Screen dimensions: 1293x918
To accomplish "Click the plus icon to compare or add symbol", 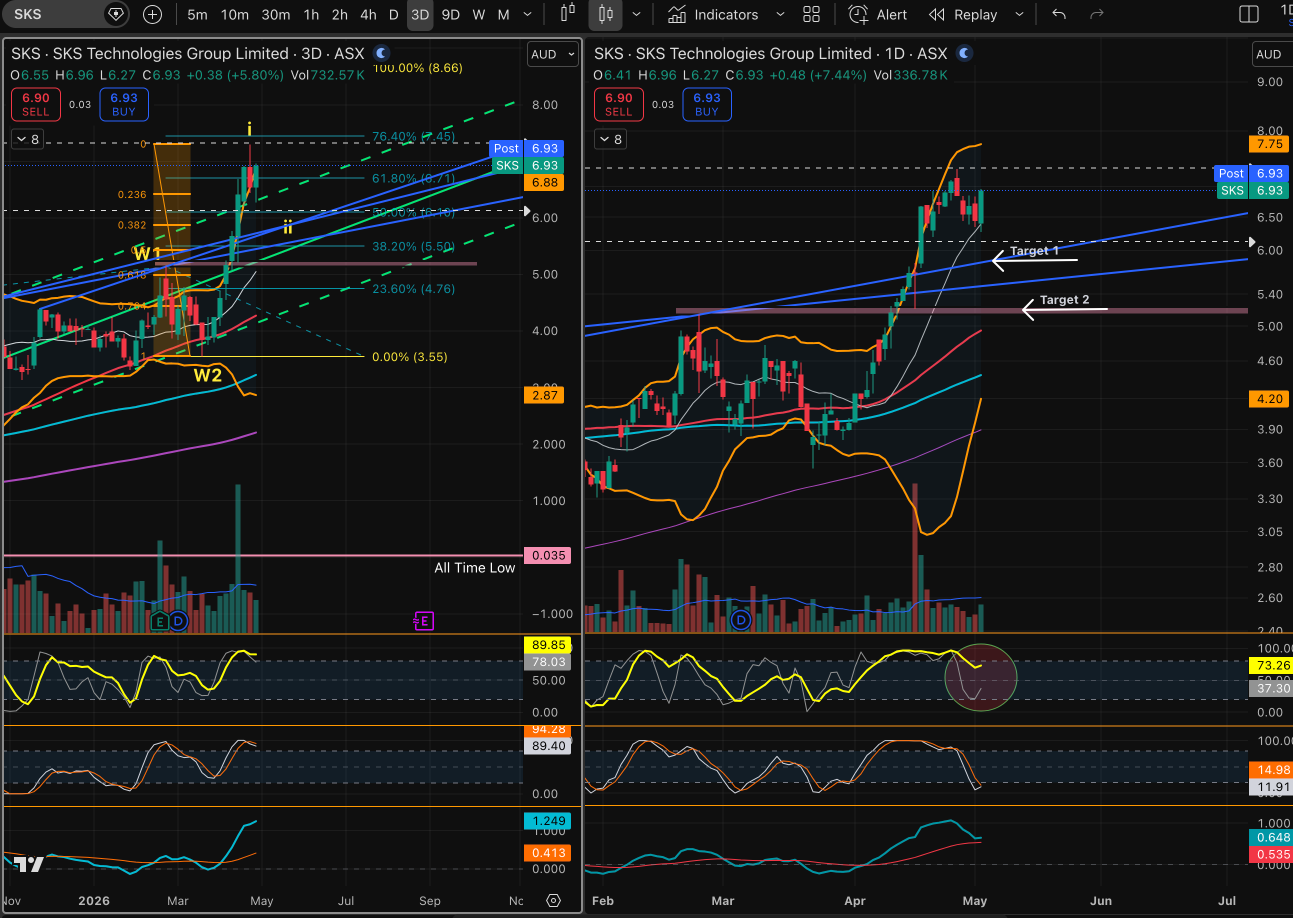I will 152,14.
